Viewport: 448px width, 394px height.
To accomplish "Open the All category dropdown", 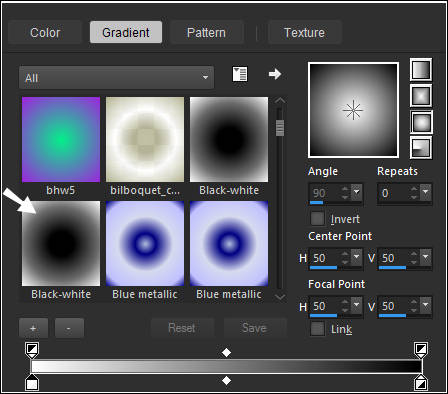I will pyautogui.click(x=116, y=78).
